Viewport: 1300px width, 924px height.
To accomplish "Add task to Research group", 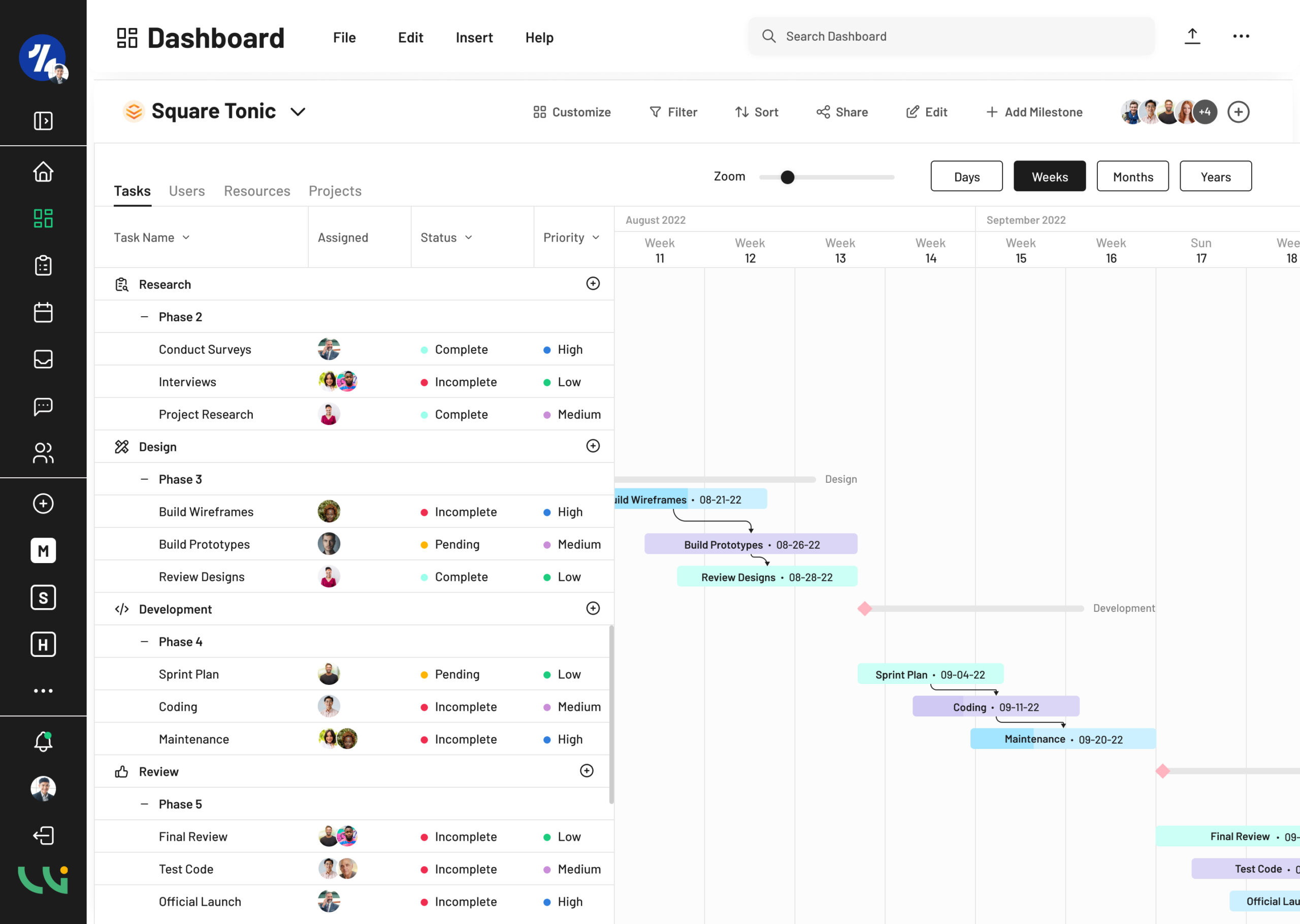I will (x=593, y=283).
